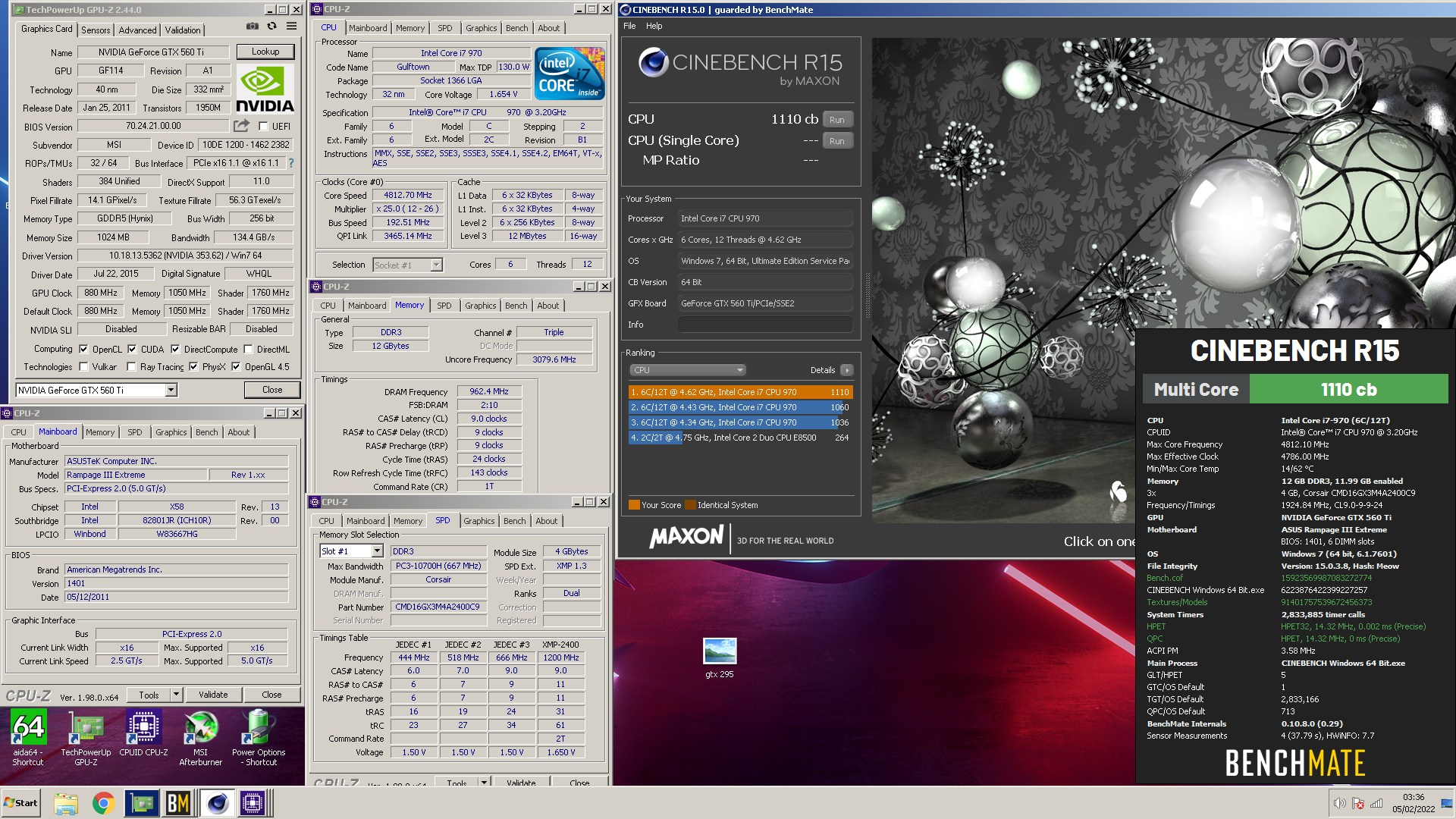This screenshot has width=1456, height=819.
Task: Open MSI Afterburner desktop icon
Action: coord(201,737)
